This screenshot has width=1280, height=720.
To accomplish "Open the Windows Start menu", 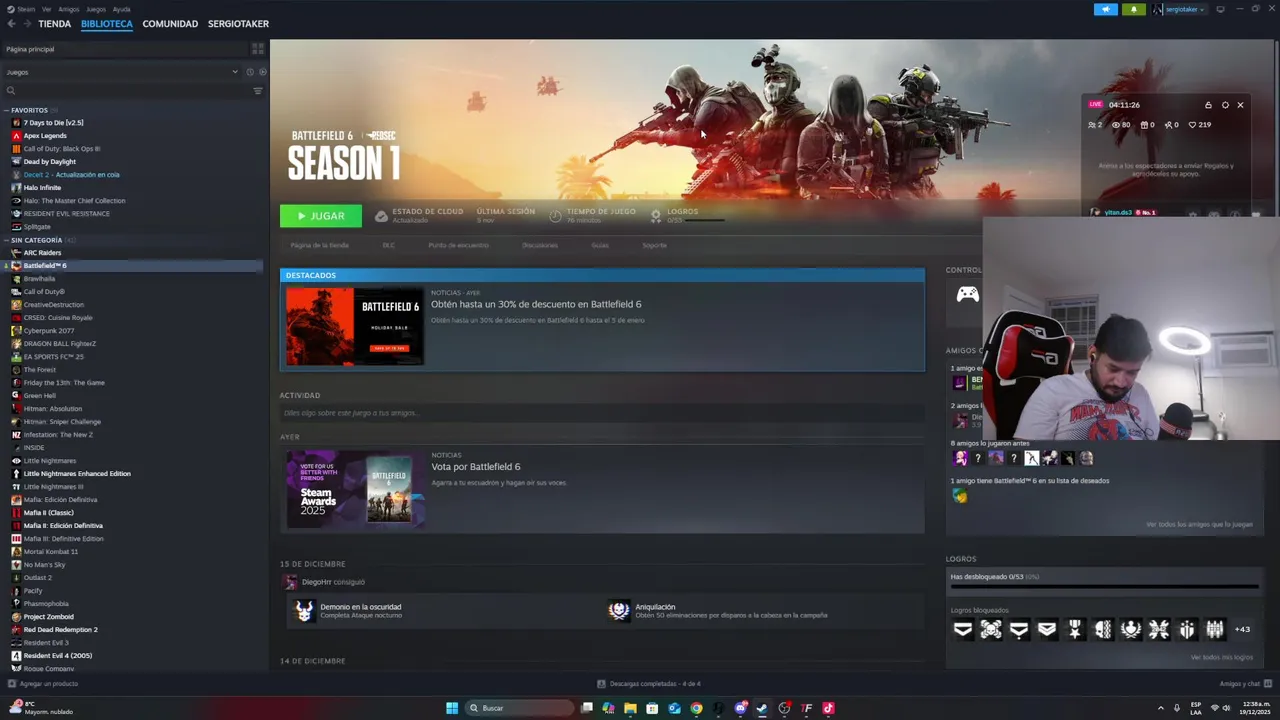I will coord(452,708).
